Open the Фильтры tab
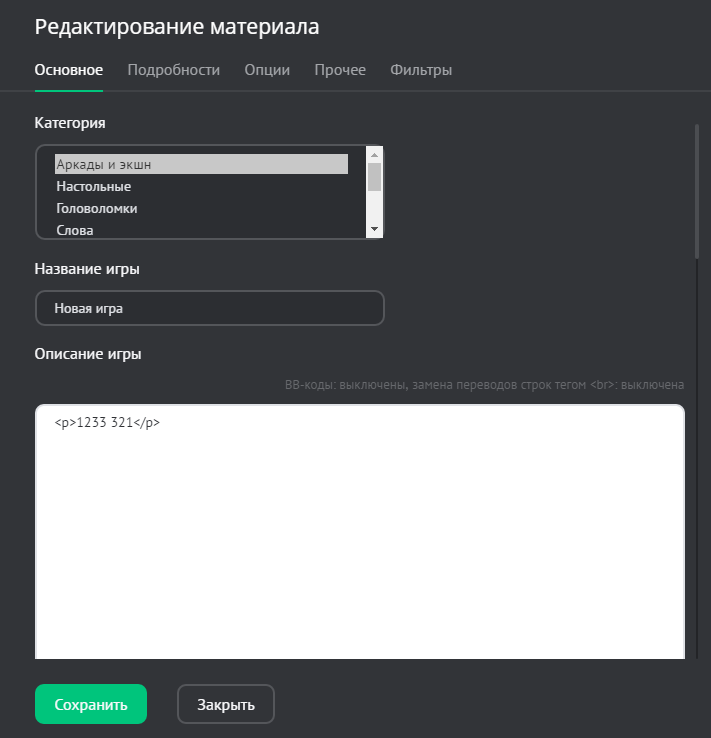 [x=421, y=70]
